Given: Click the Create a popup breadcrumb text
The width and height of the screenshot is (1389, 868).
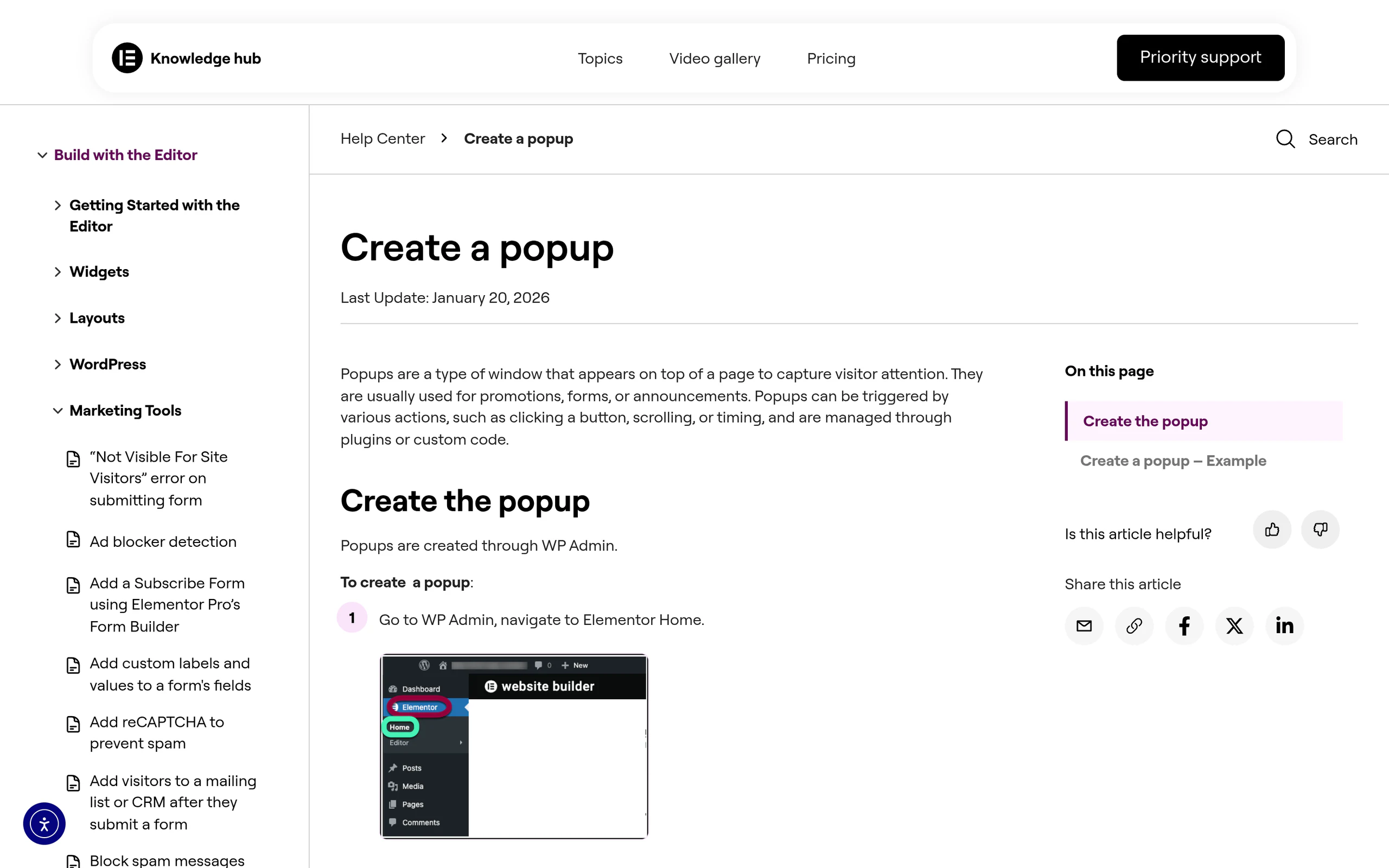Looking at the screenshot, I should [x=518, y=139].
